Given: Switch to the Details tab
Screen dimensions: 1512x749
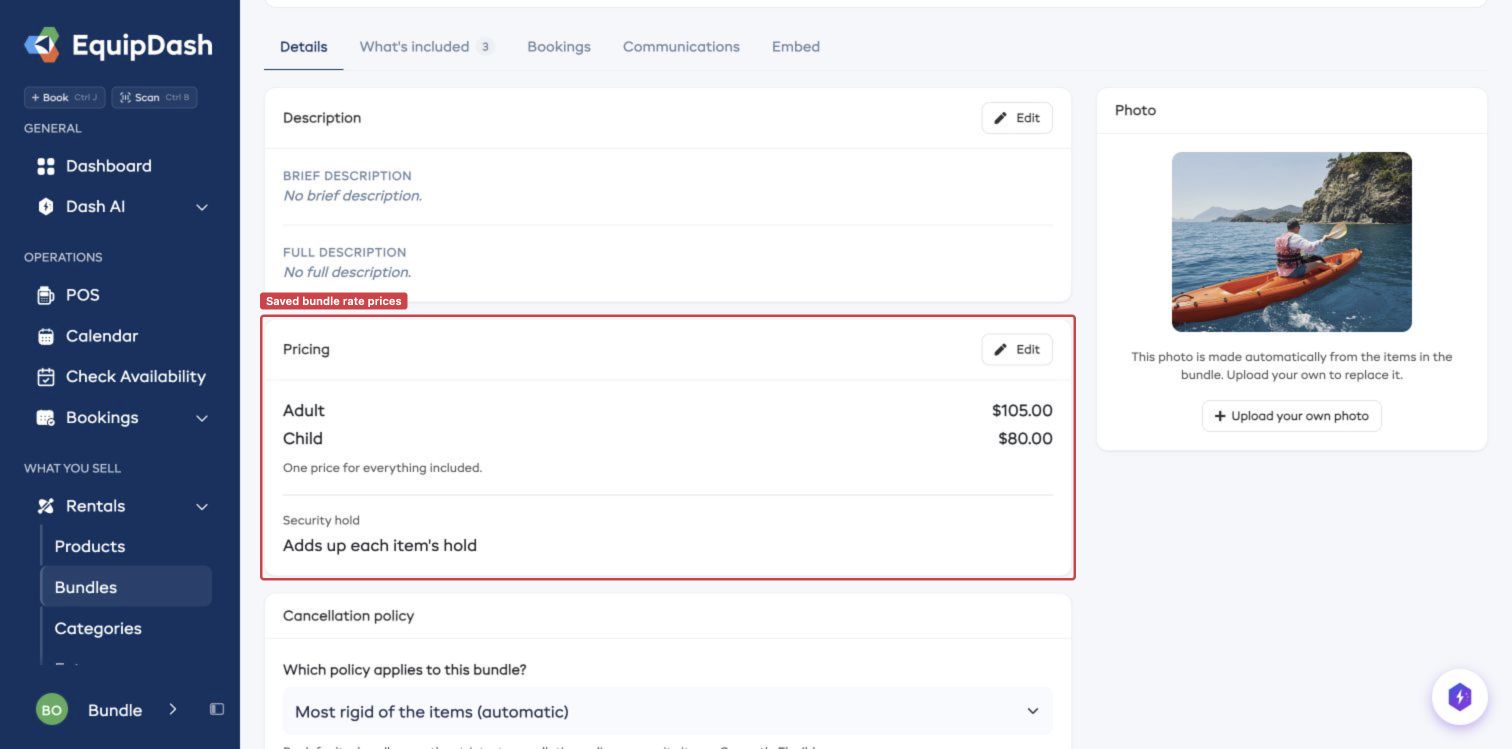Looking at the screenshot, I should 304,47.
